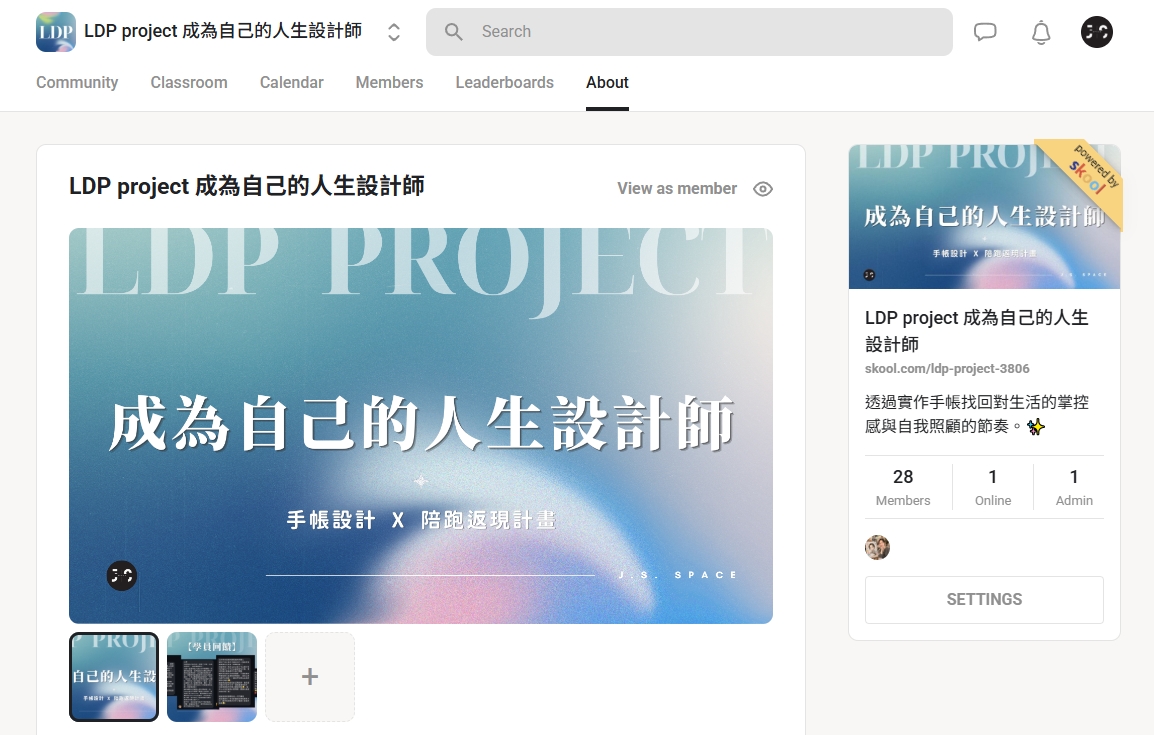Viewport: 1154px width, 735px height.
Task: Click the 1 Online count
Action: (x=993, y=487)
